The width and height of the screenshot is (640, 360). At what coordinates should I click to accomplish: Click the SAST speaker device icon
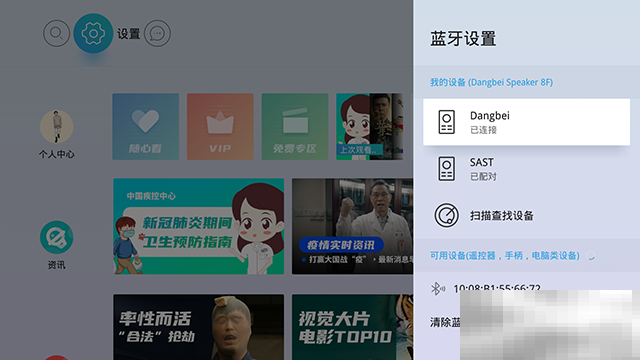447,169
